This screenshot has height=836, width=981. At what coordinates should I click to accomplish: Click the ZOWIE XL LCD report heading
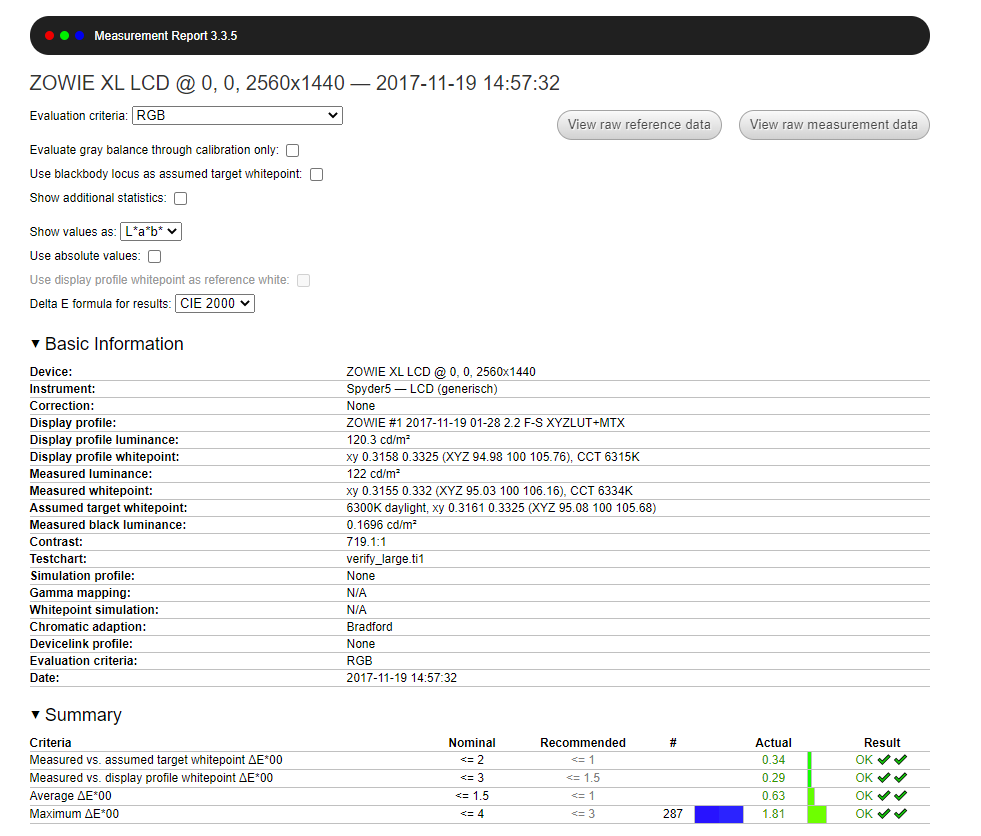[x=295, y=83]
